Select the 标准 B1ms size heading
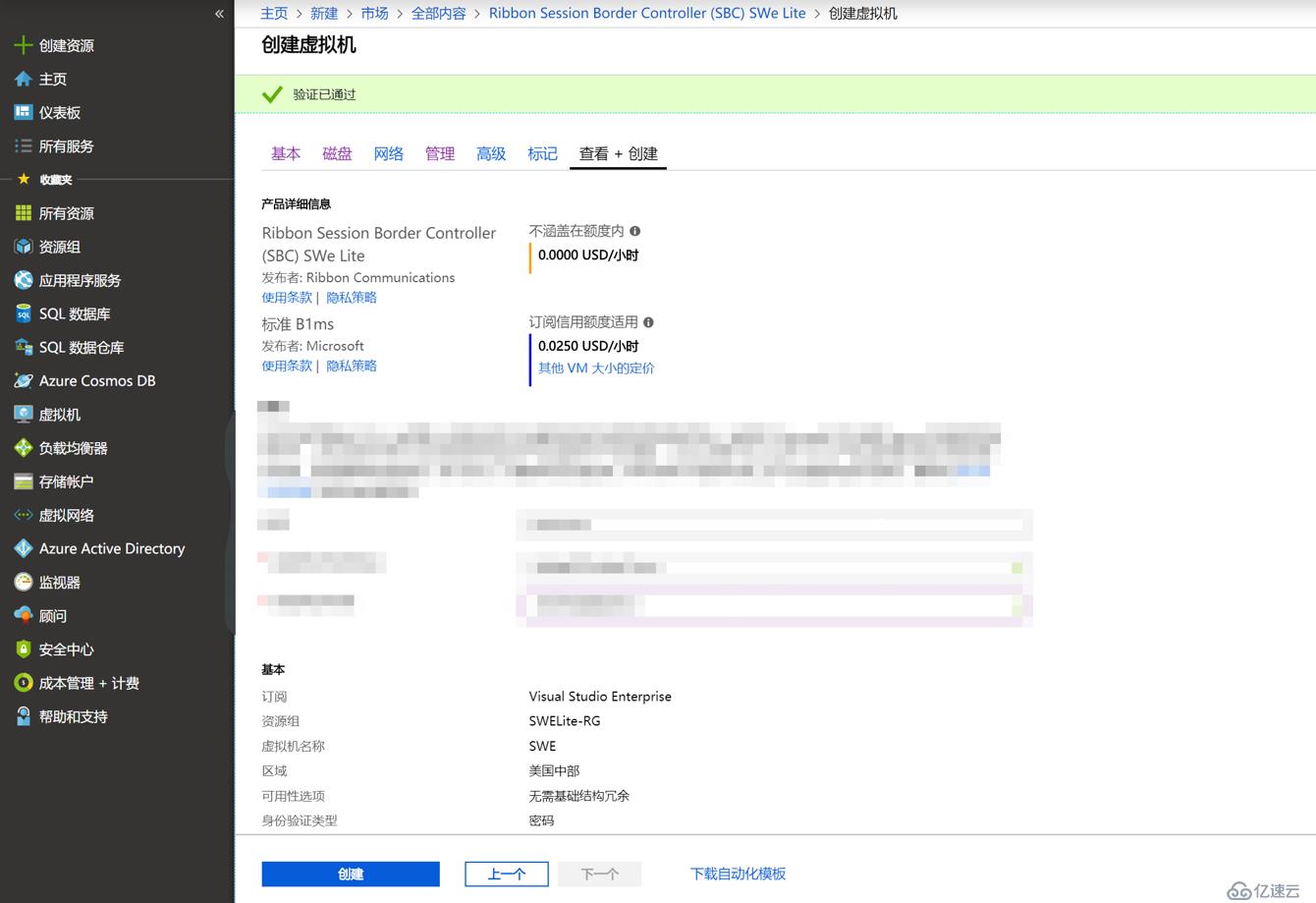Viewport: 1316px width, 903px height. (x=298, y=323)
